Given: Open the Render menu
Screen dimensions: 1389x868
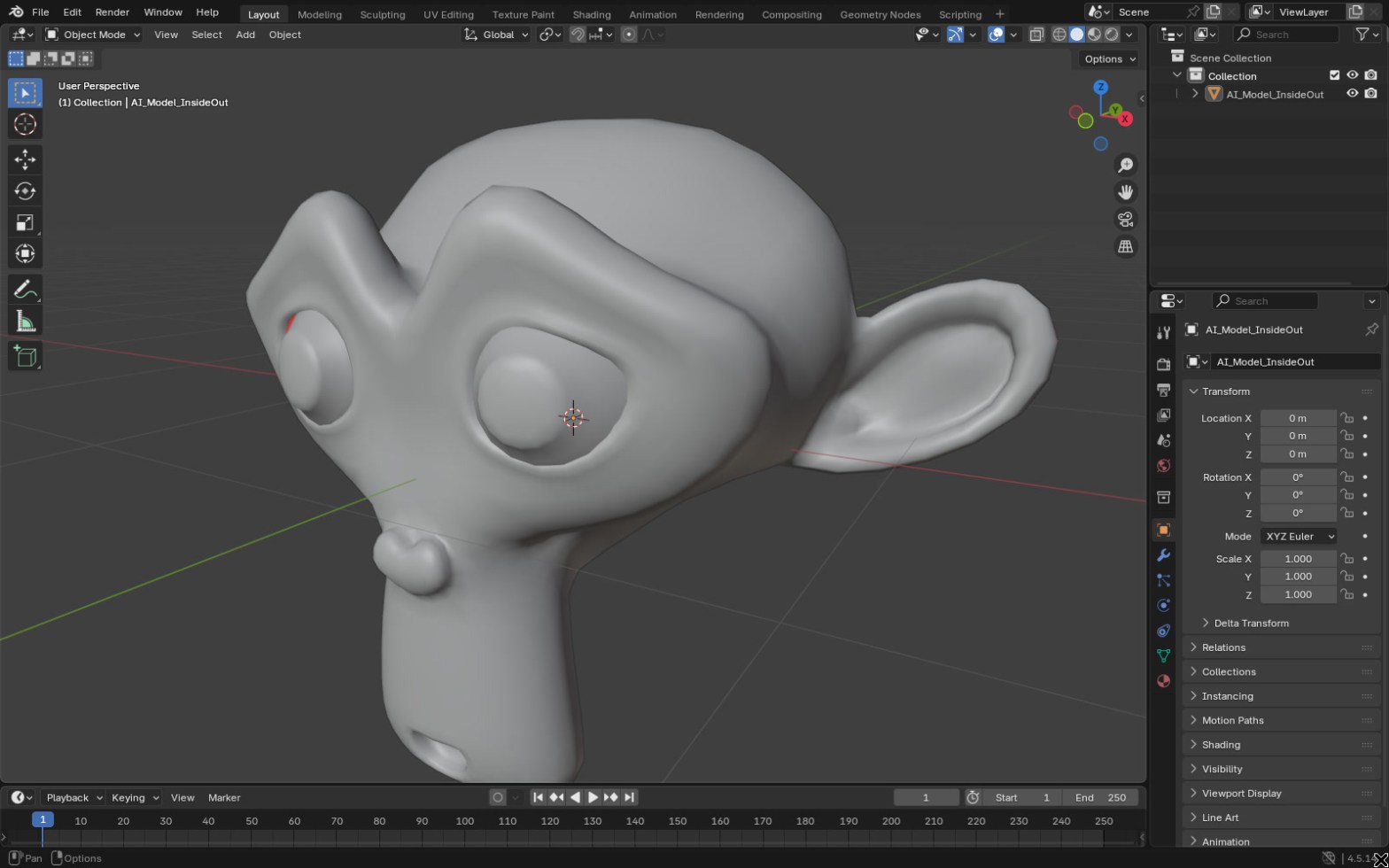Looking at the screenshot, I should click(x=112, y=12).
